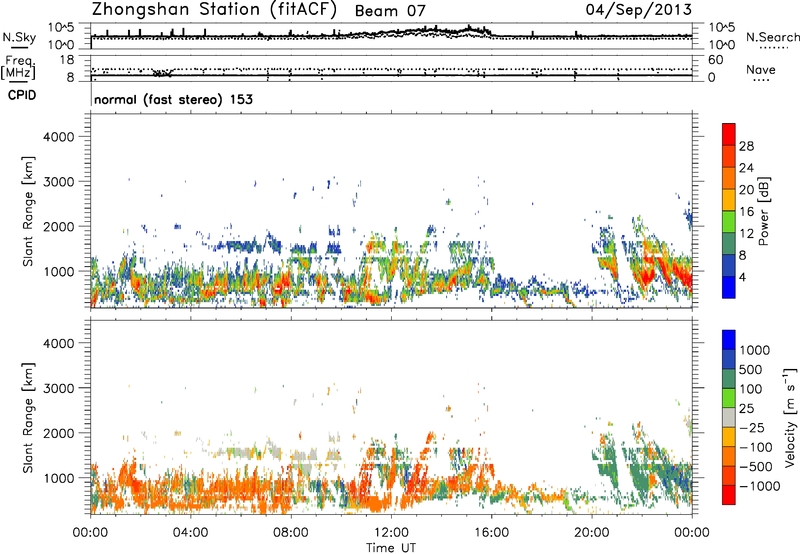Click the "60" Nave axis tick label
This screenshot has height=554, width=800.
715,60
